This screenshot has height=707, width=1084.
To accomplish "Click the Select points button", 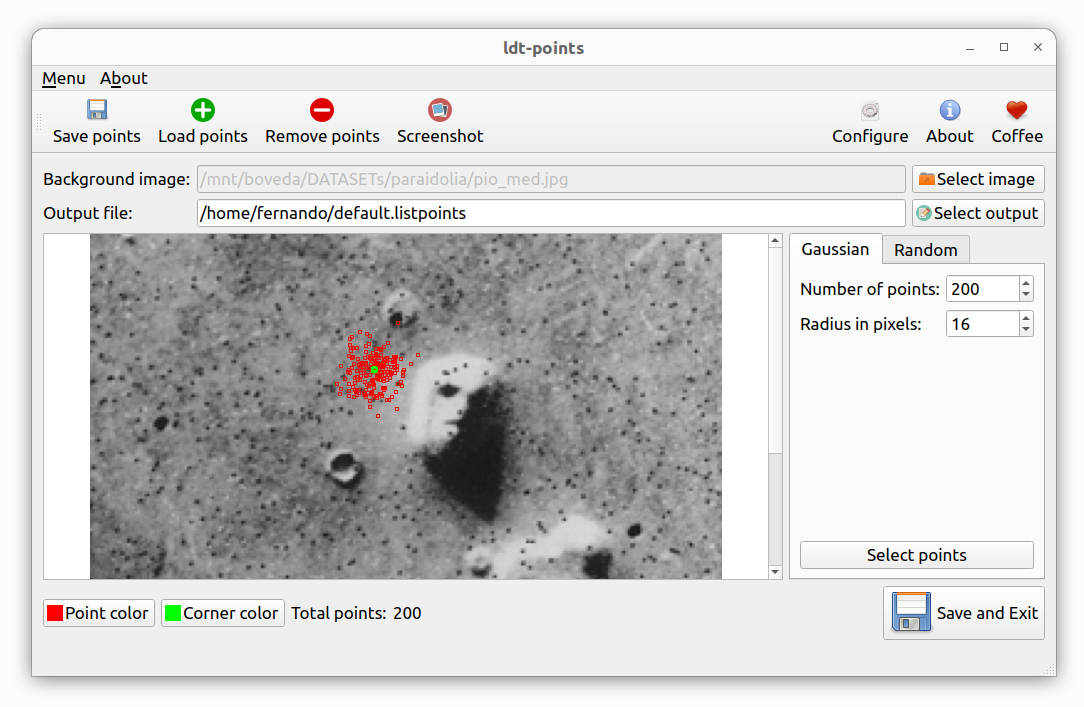I will pos(916,555).
